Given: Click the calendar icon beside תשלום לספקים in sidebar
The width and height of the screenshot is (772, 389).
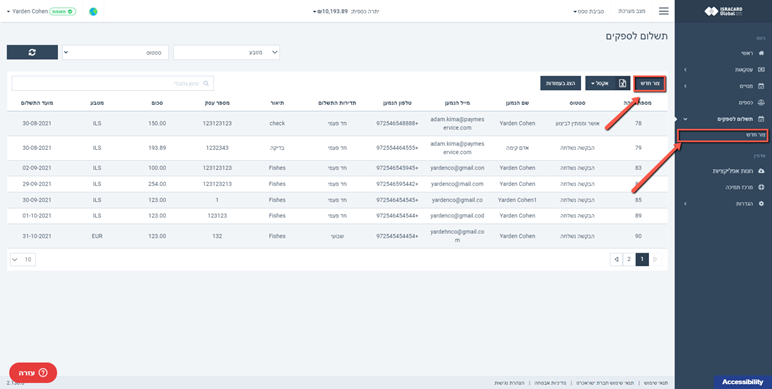Looking at the screenshot, I should coord(761,119).
